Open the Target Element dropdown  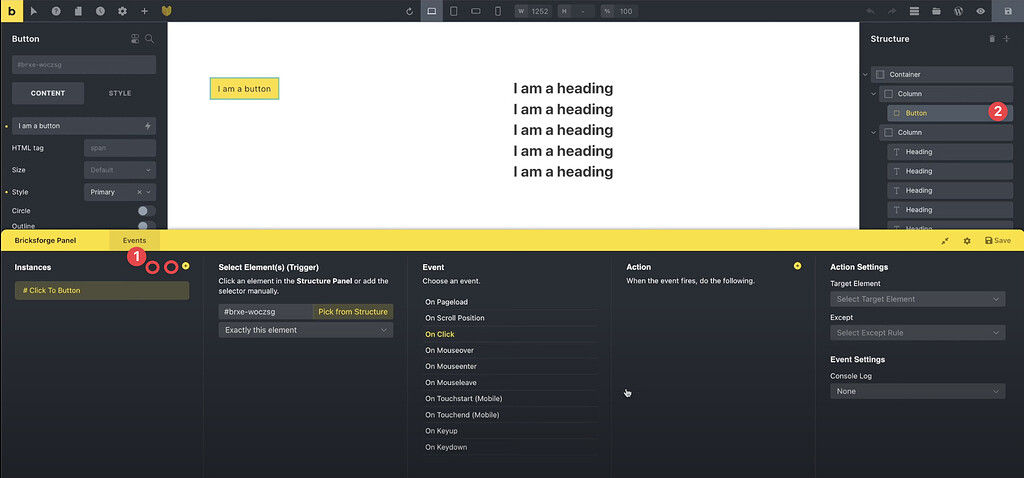917,299
